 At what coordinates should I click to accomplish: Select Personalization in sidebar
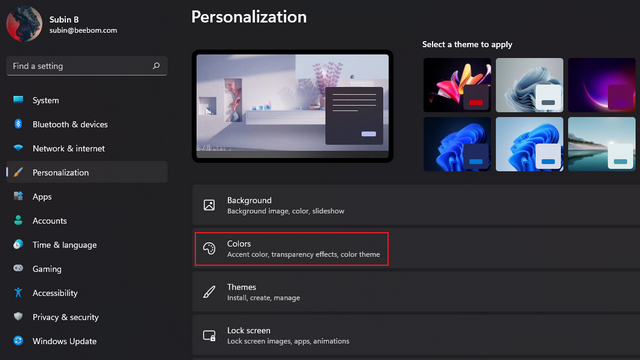point(87,172)
